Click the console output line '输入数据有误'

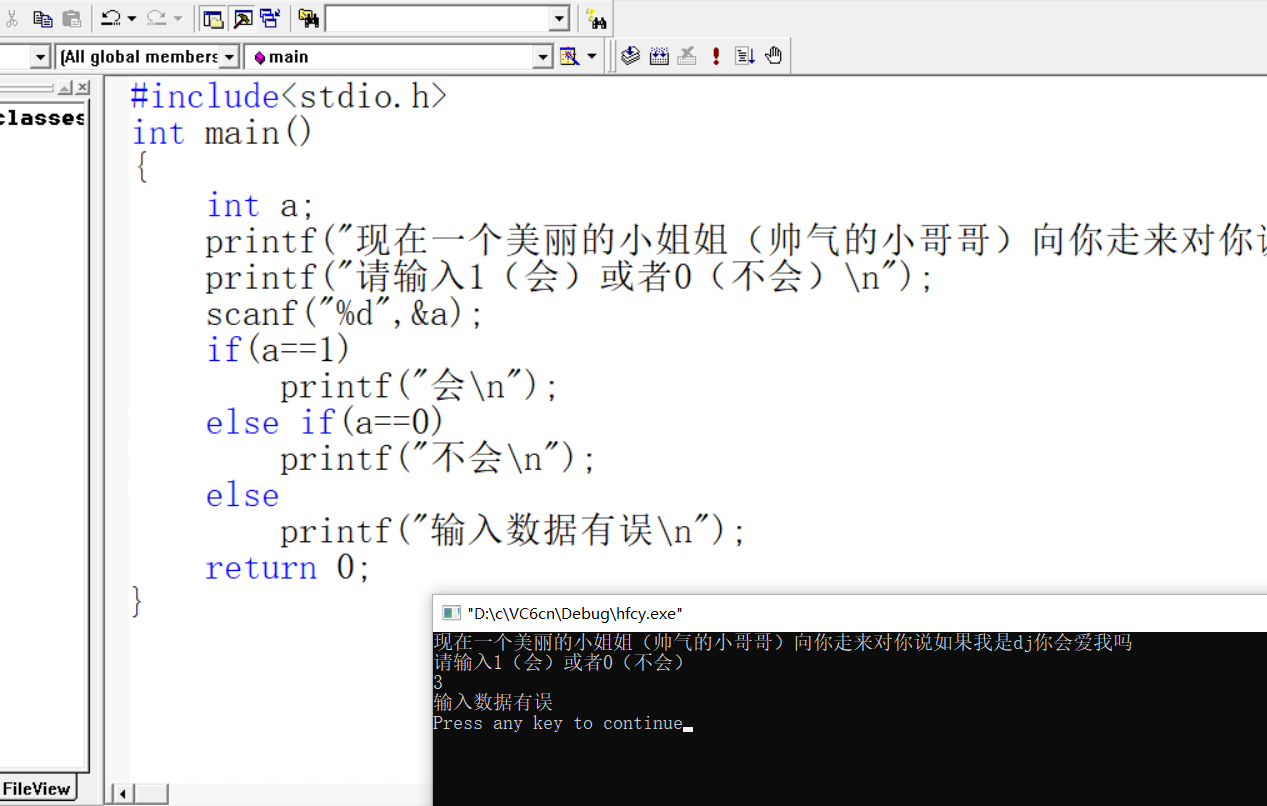coord(493,703)
